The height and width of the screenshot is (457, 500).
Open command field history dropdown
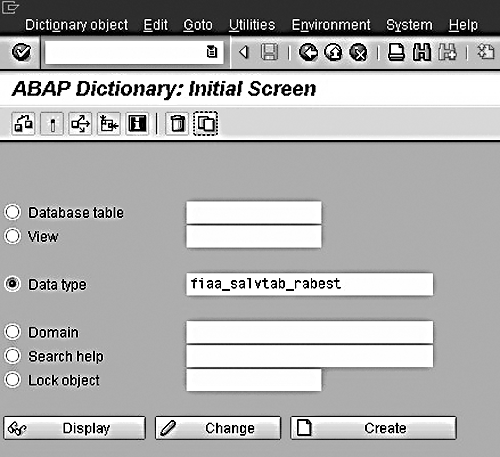tap(211, 52)
